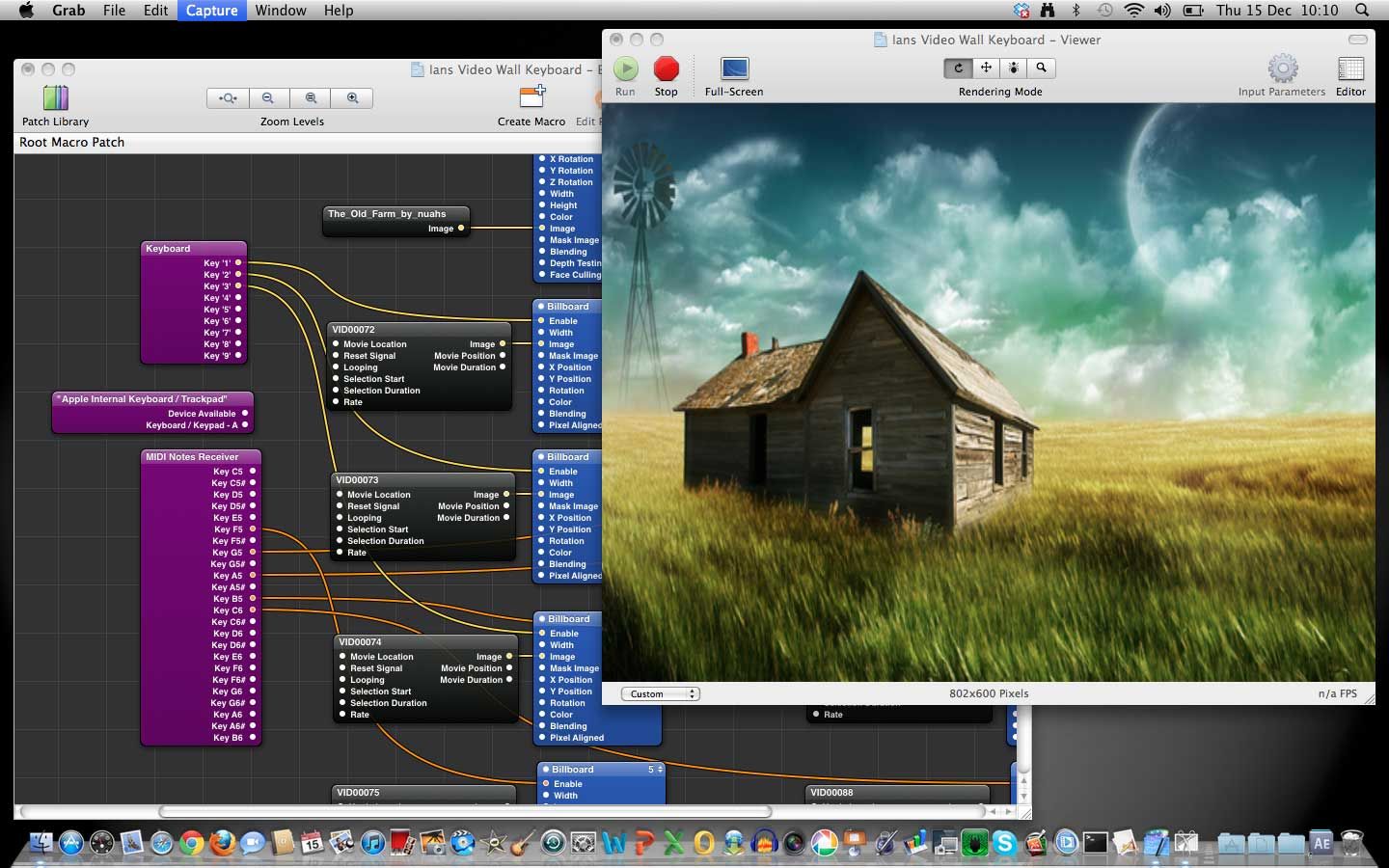Open the Capture menu

tap(211, 11)
